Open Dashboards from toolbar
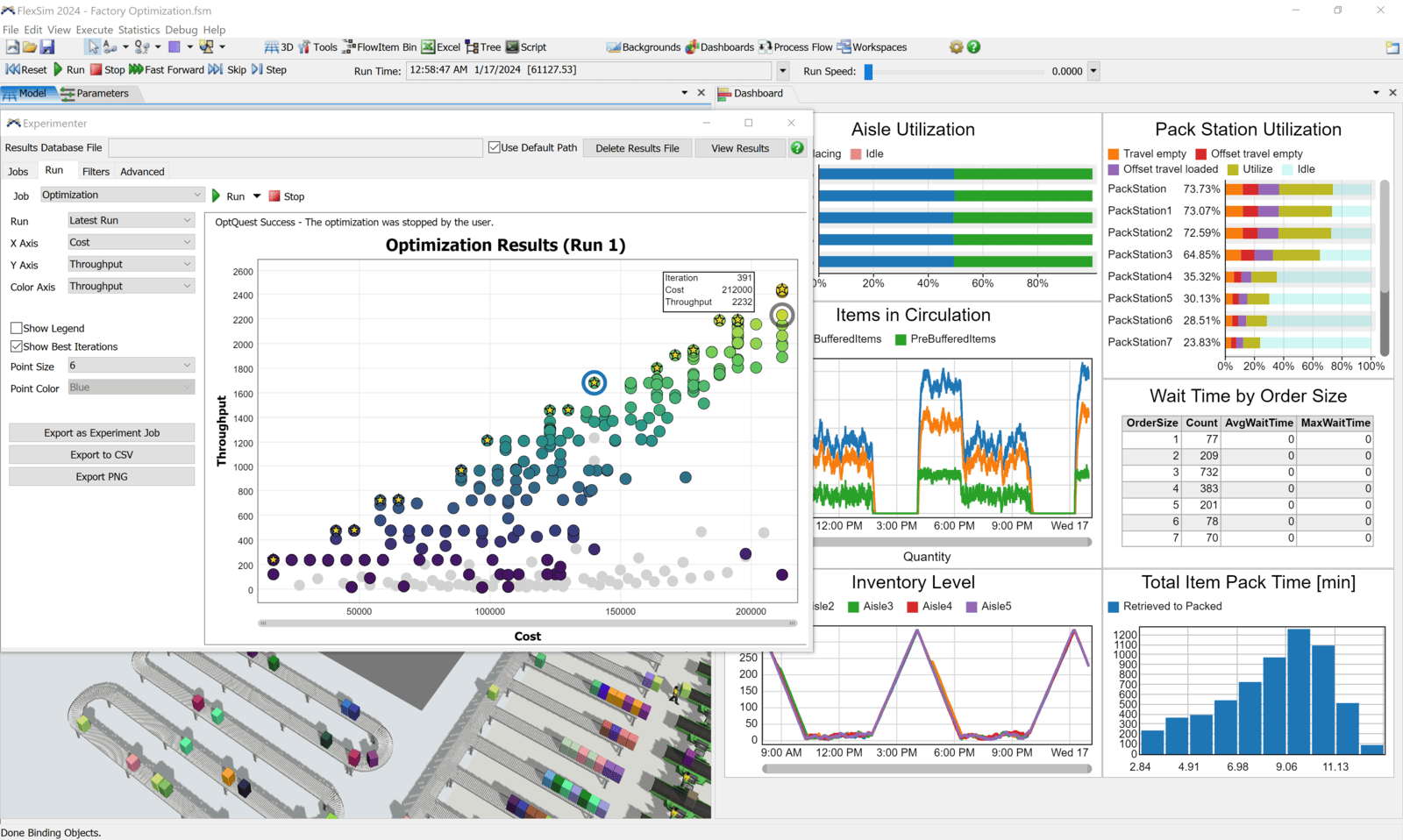Image resolution: width=1403 pixels, height=840 pixels. 719,47
